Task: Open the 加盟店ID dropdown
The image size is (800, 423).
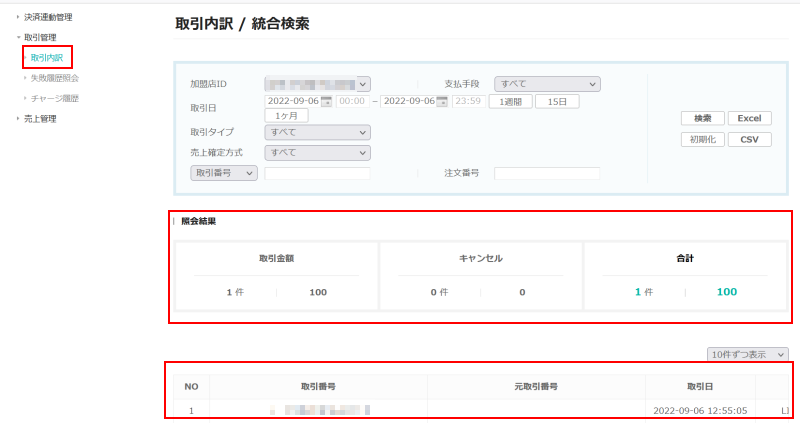Action: [317, 84]
